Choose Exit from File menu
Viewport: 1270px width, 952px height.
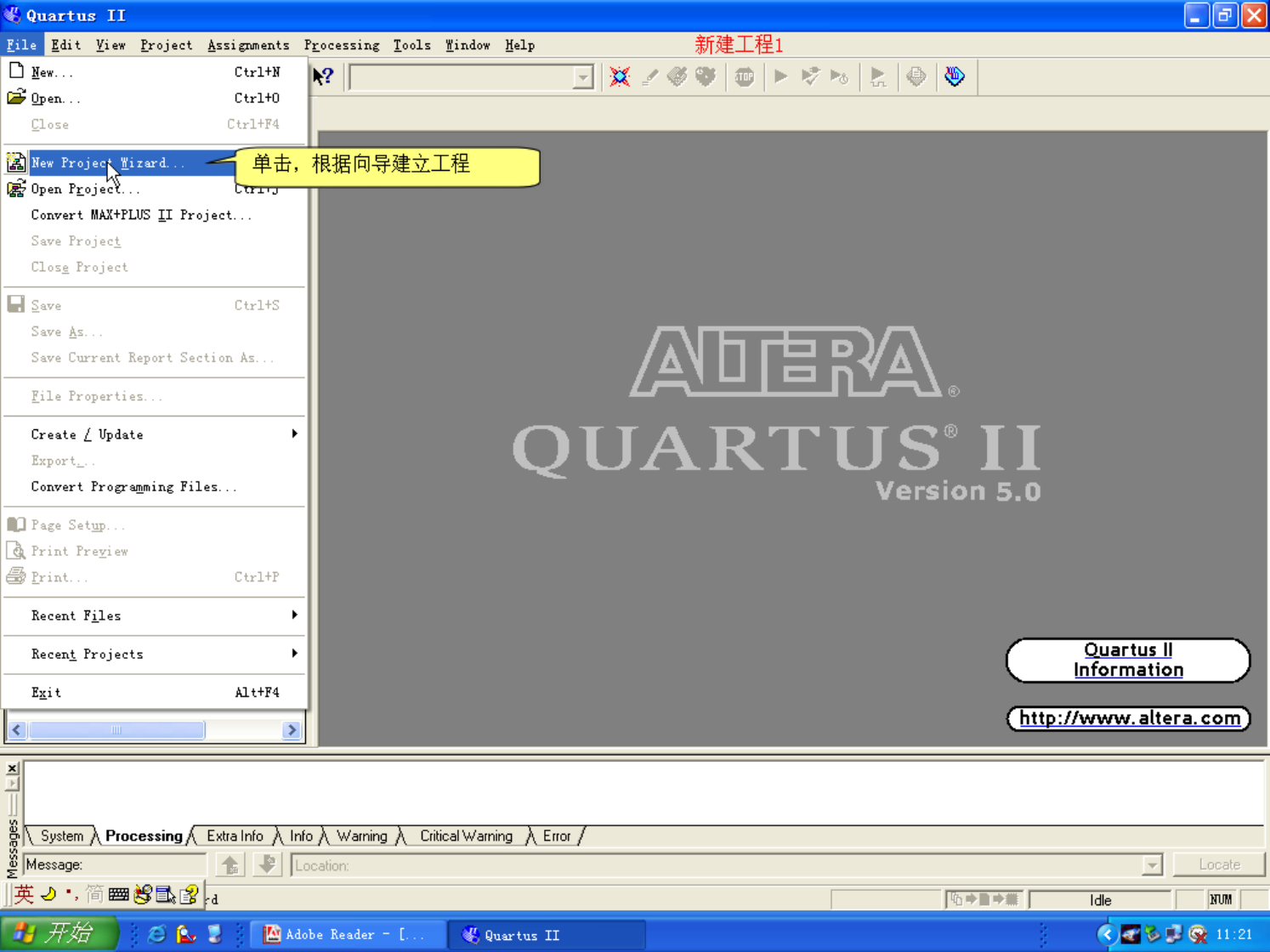pyautogui.click(x=154, y=692)
